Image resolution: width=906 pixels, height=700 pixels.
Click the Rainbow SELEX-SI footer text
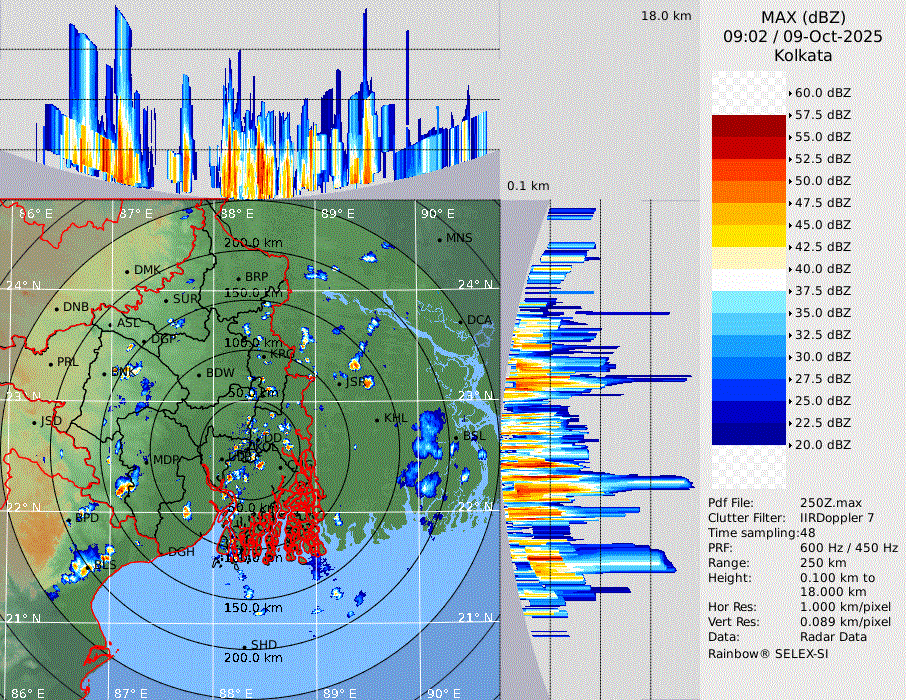(768, 653)
